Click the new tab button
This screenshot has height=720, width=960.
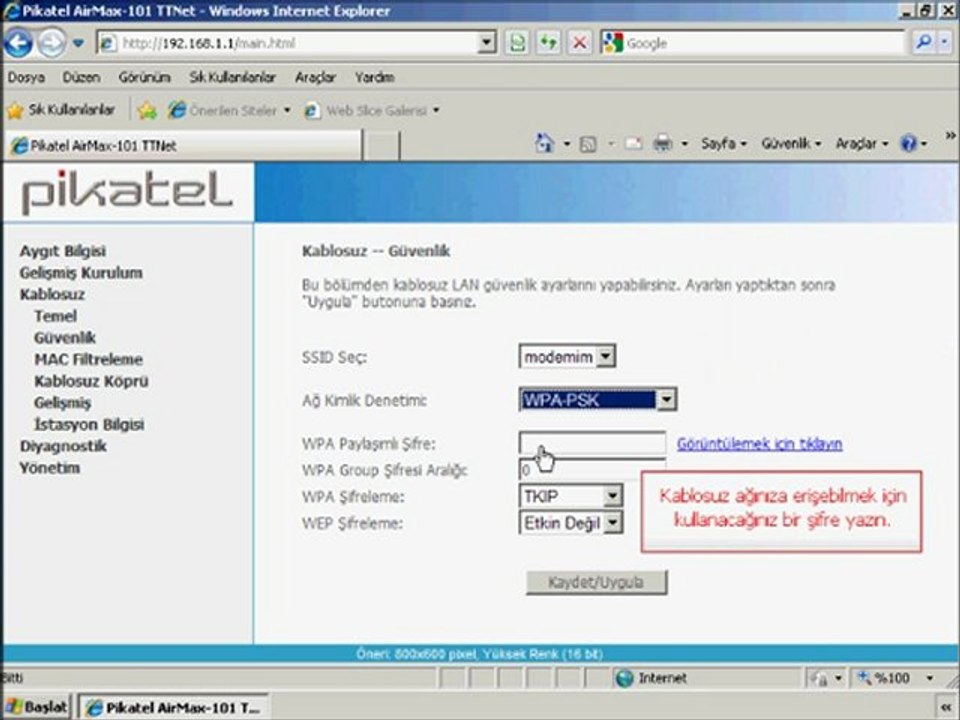pyautogui.click(x=381, y=146)
